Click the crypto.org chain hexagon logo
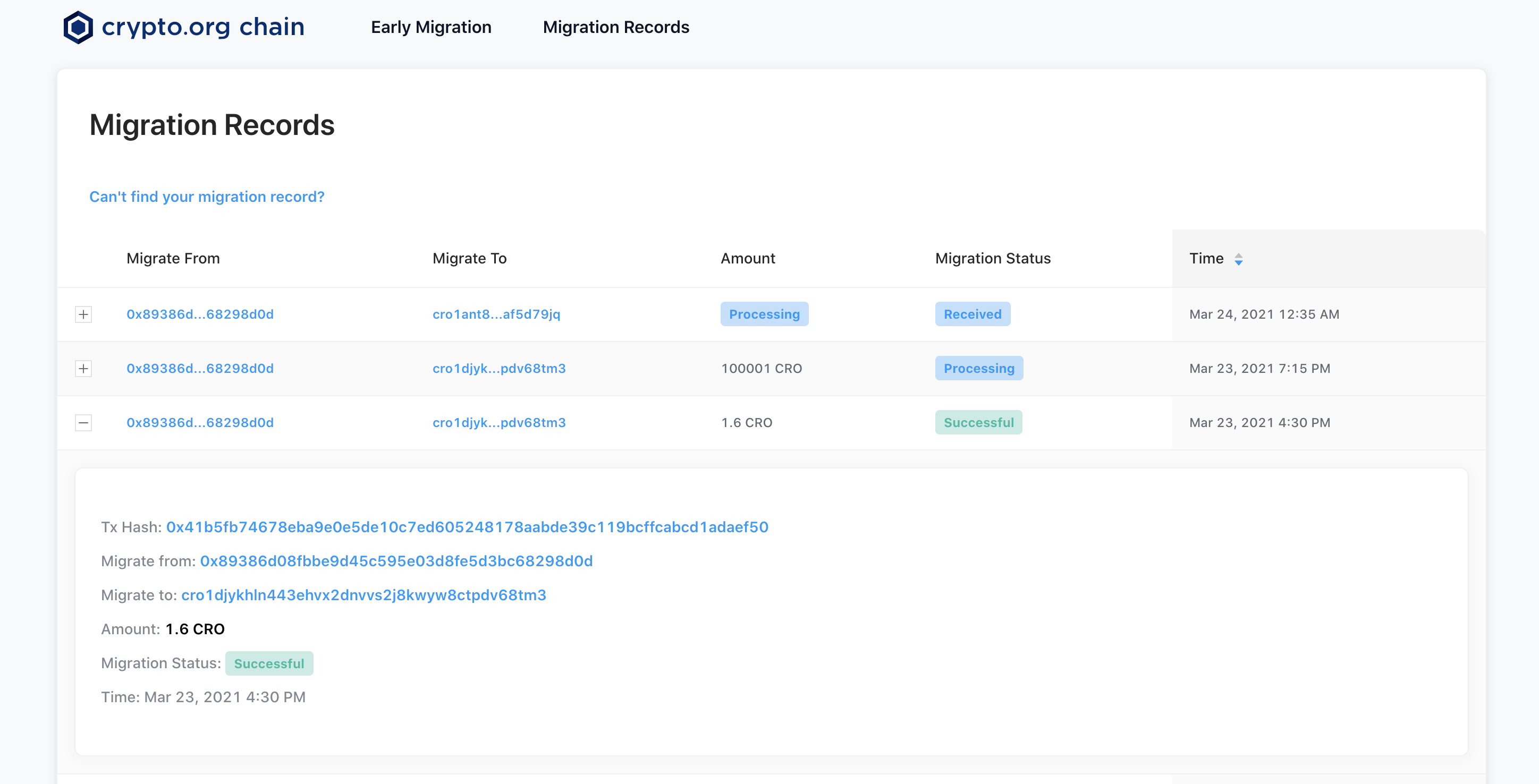This screenshot has height=784, width=1539. click(x=78, y=28)
